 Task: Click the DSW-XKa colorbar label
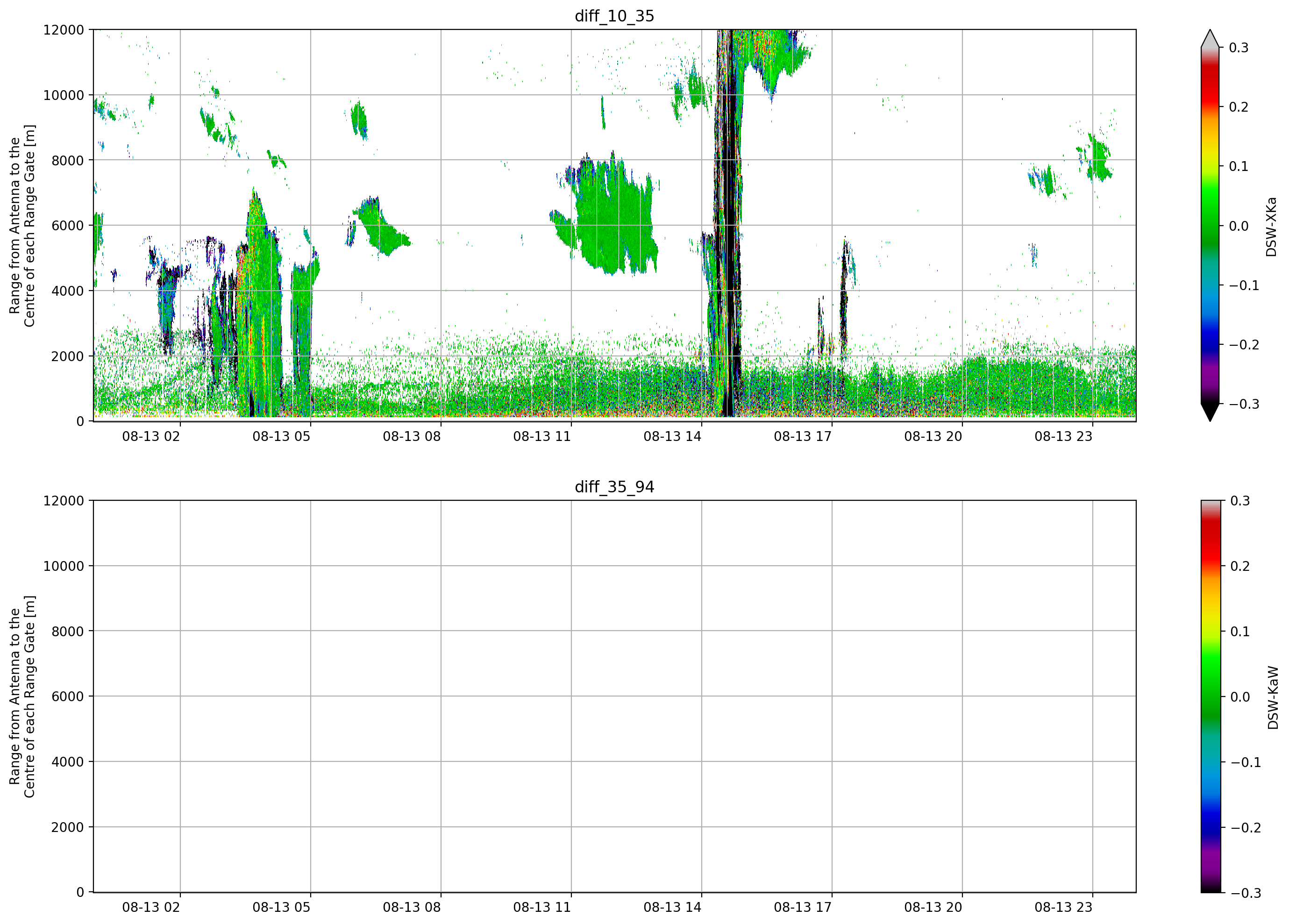click(1271, 227)
